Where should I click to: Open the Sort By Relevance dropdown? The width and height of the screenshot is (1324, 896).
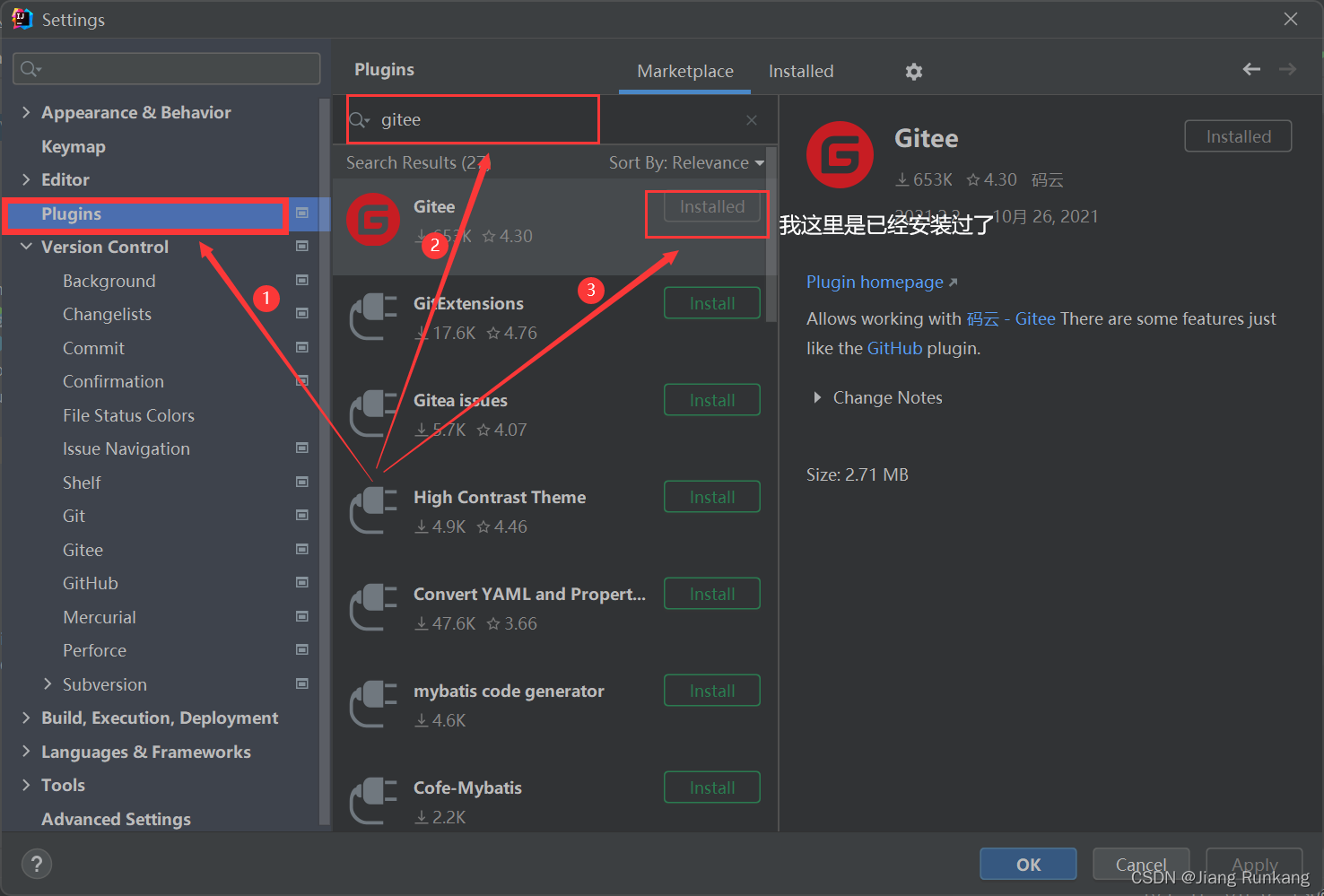[686, 162]
